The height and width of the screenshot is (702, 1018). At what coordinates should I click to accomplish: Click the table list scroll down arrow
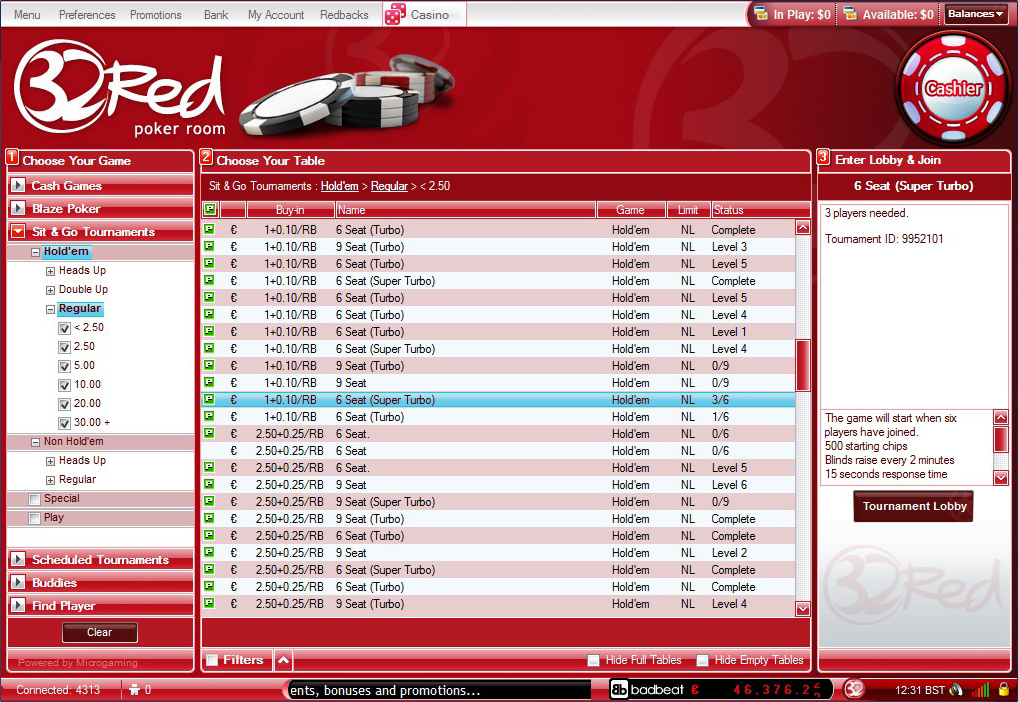tap(803, 608)
